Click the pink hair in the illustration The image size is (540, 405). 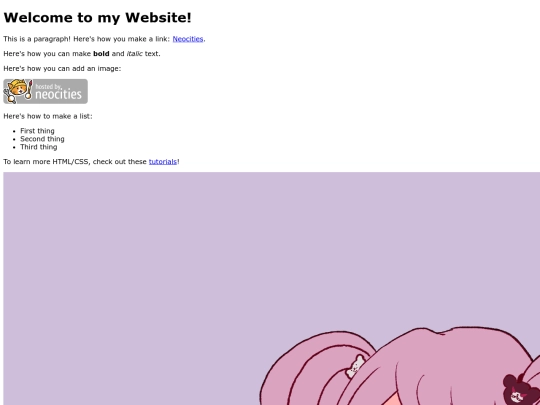[430, 362]
